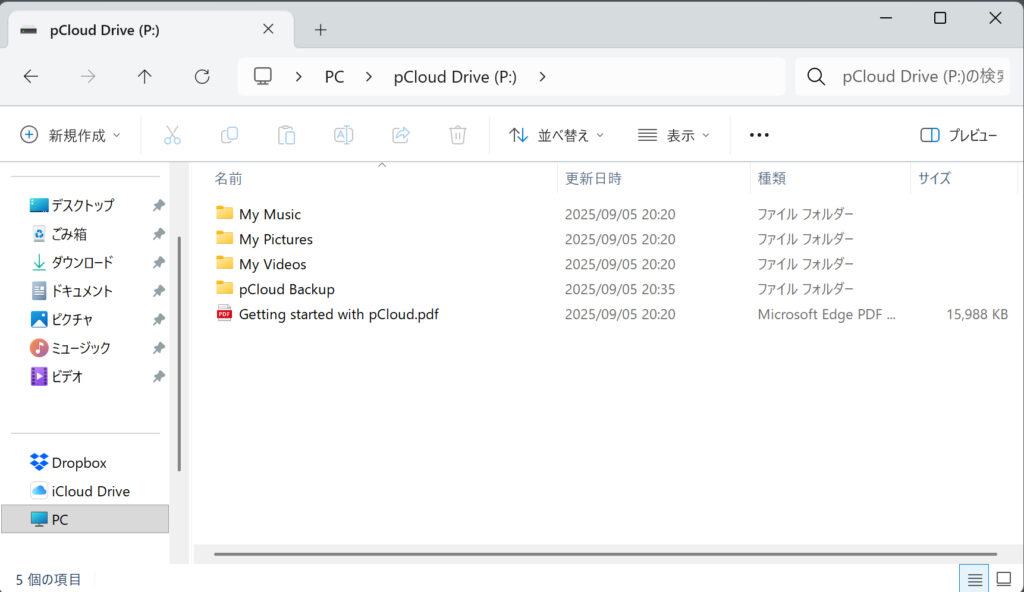Refresh the current folder view
The height and width of the screenshot is (592, 1024).
click(202, 76)
